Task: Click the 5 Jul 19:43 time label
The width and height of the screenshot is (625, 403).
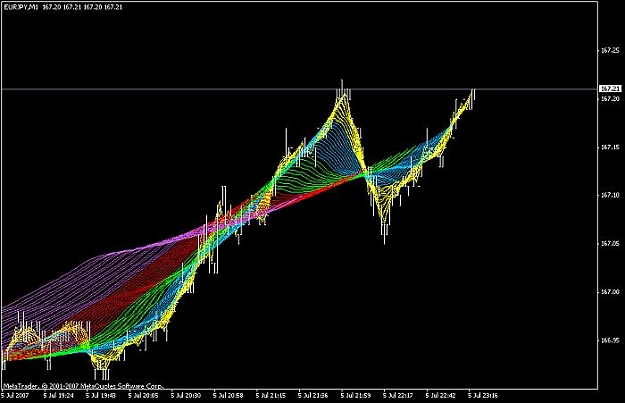Action: point(101,396)
